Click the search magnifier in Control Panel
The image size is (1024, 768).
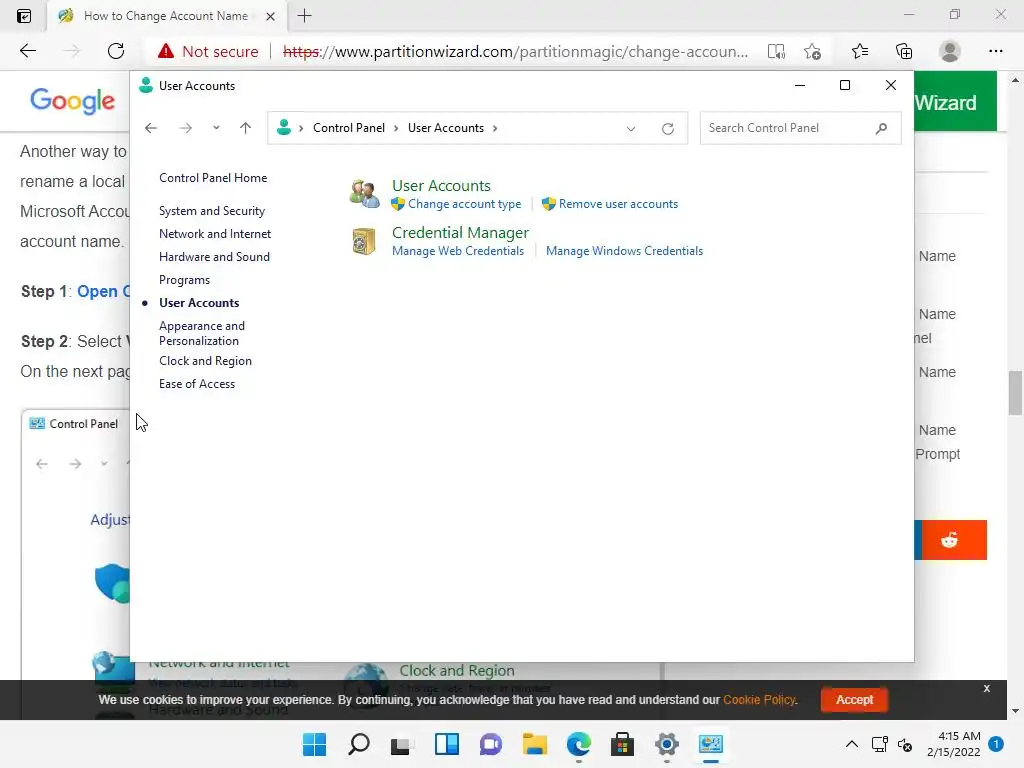click(882, 128)
